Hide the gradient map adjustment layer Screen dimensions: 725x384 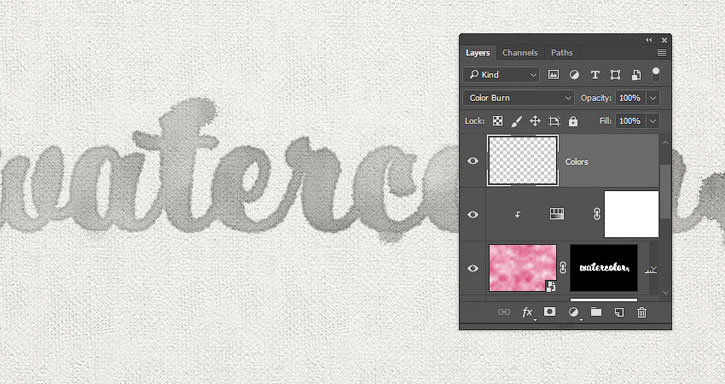[x=473, y=215]
